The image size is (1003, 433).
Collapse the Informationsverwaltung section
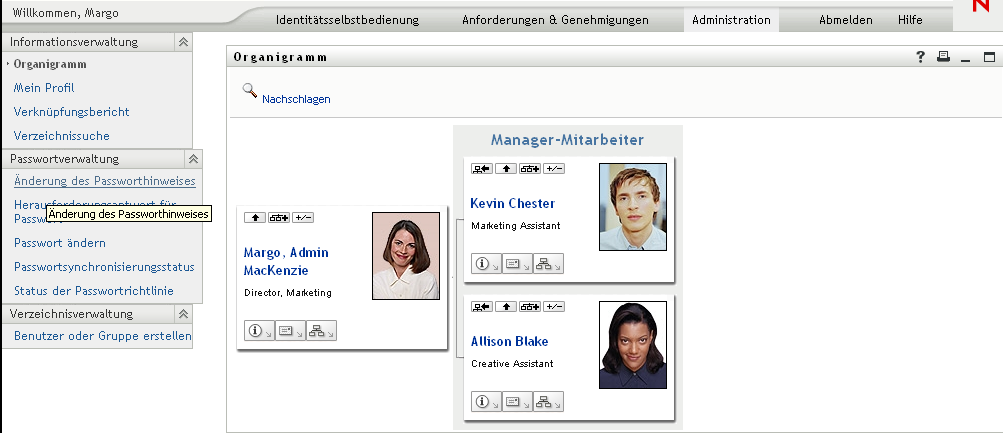click(x=183, y=42)
